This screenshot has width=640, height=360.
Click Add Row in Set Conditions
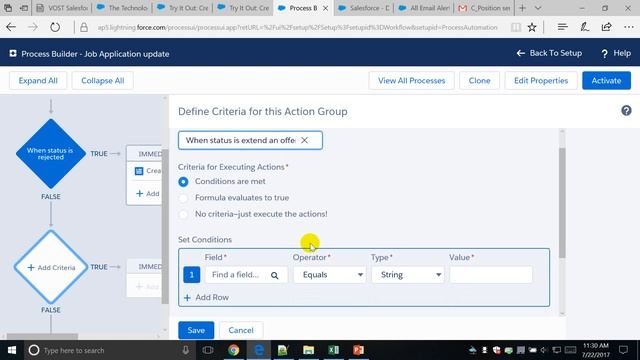tap(207, 298)
